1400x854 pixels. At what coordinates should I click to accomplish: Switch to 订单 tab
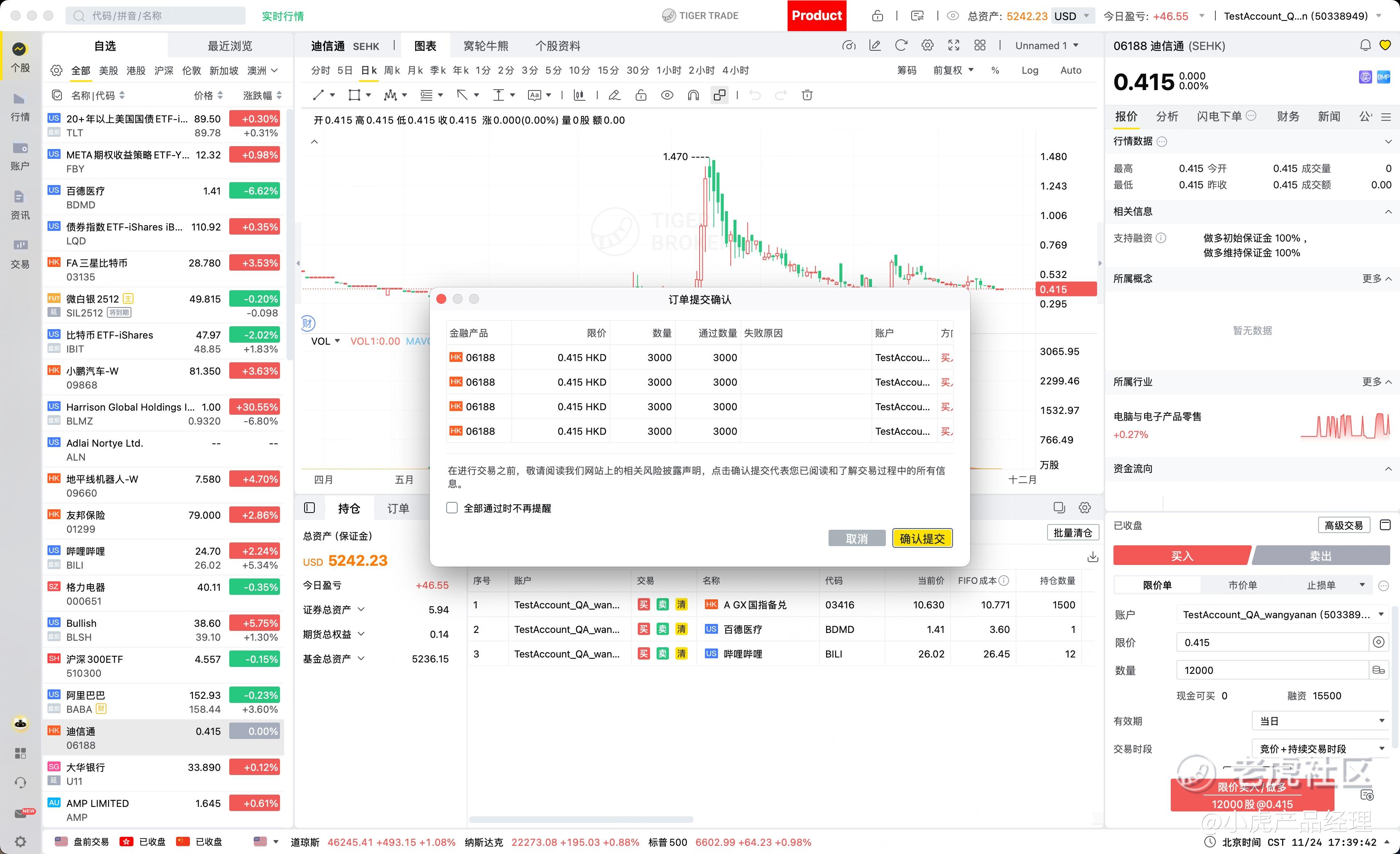point(398,508)
